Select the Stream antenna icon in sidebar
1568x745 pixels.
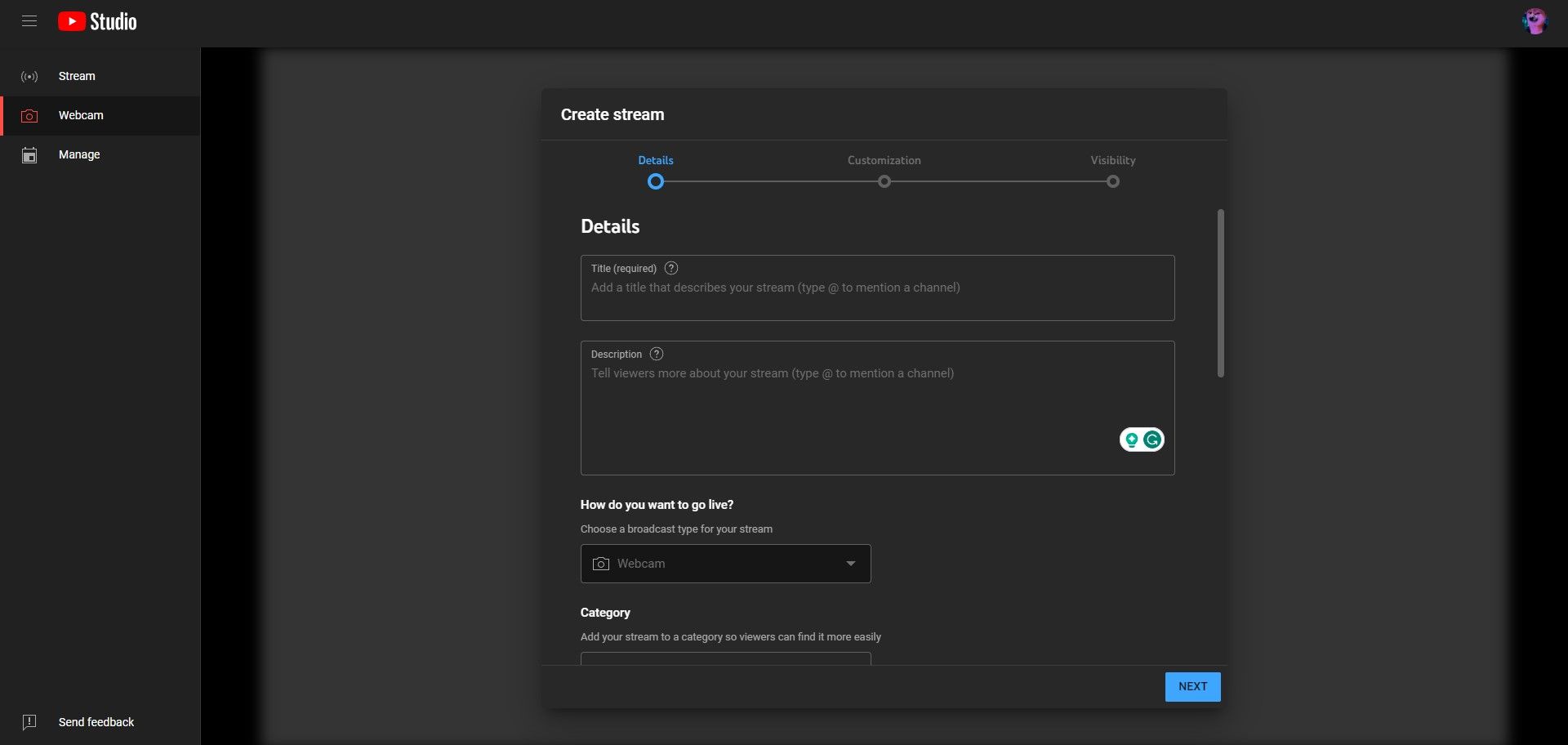point(29,76)
